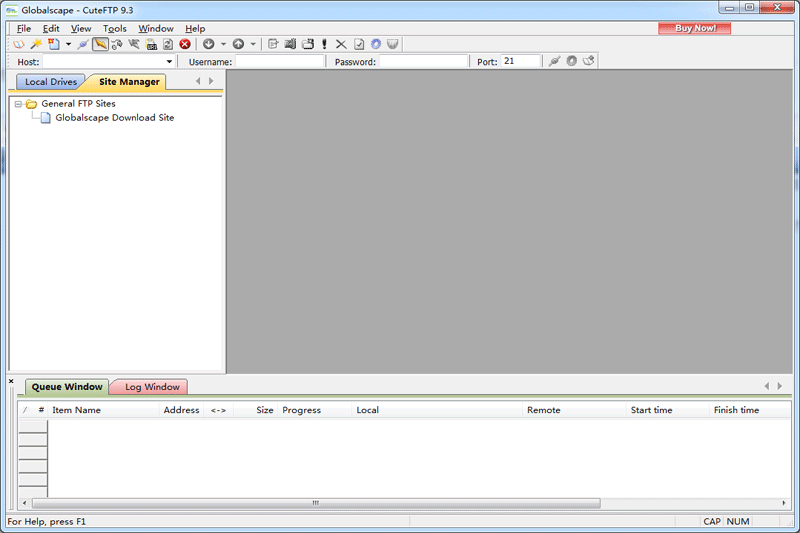Switch to the Local Drives tab
800x533 pixels.
pyautogui.click(x=50, y=82)
